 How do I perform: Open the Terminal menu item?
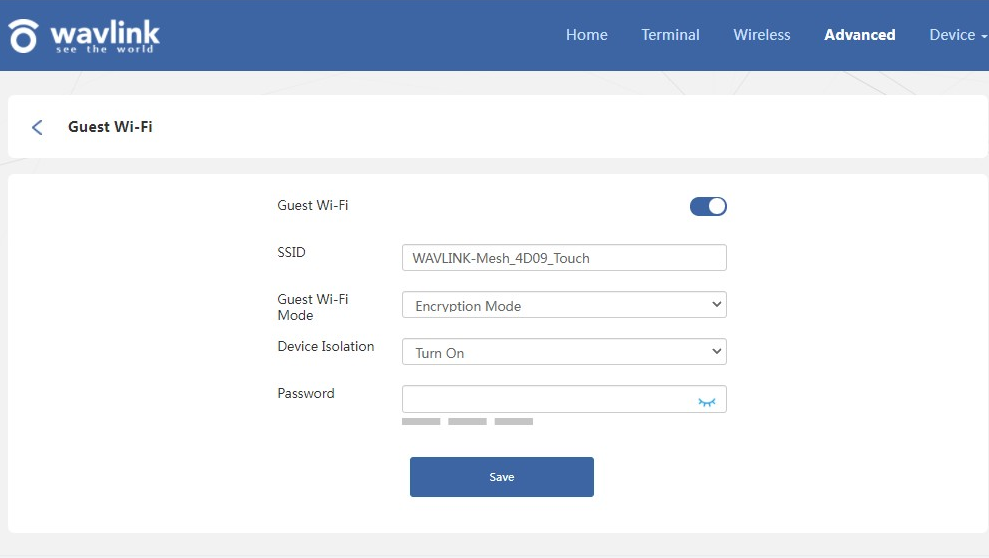click(x=670, y=35)
